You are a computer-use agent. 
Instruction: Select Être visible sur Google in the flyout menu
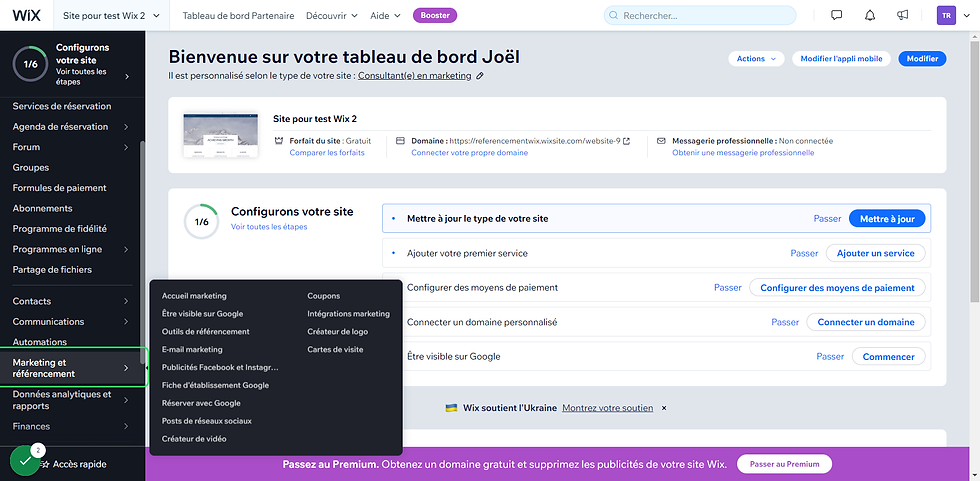202,314
